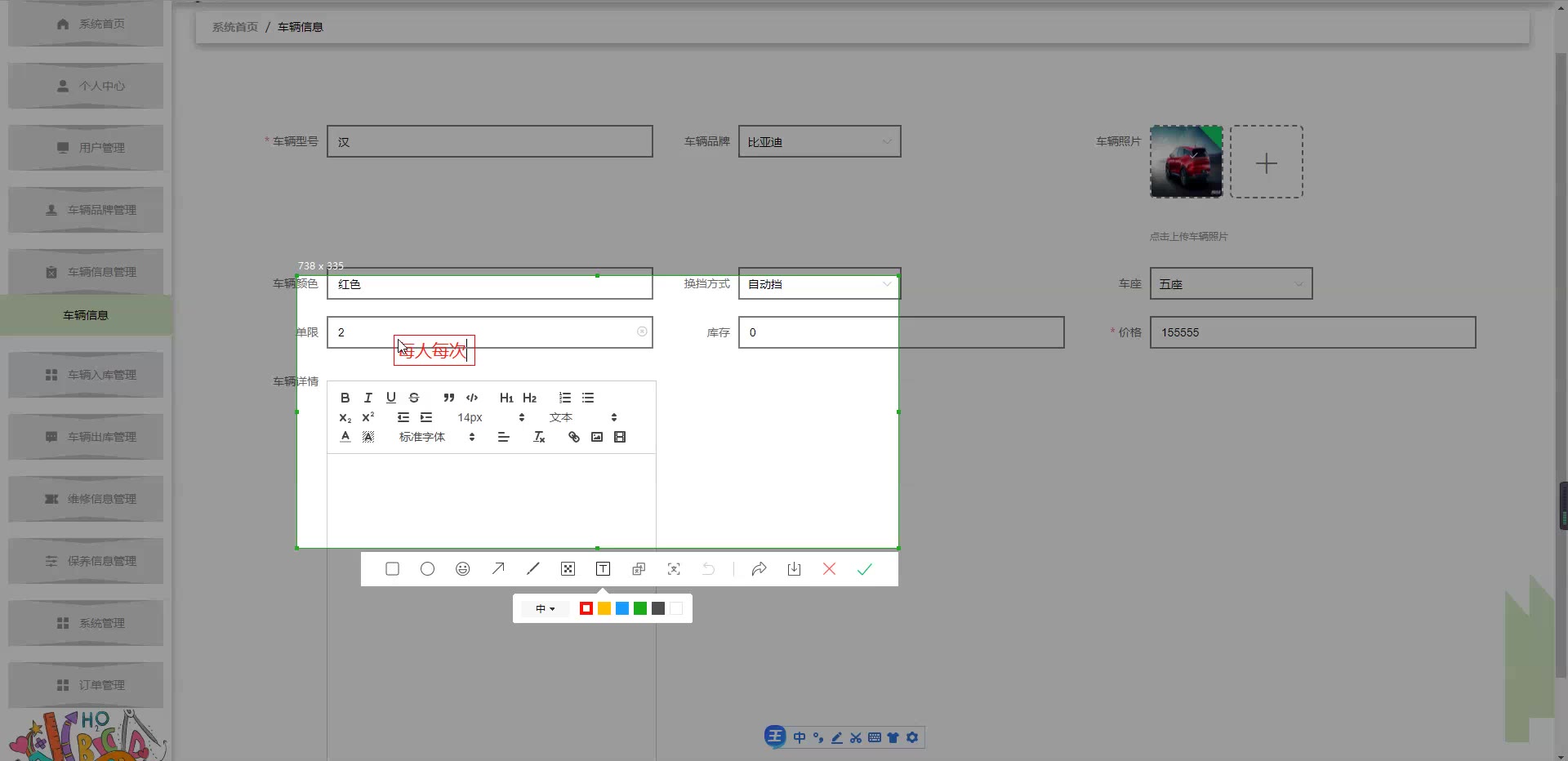This screenshot has height=761, width=1568.
Task: Undo the last screenshot annotation
Action: pos(709,569)
